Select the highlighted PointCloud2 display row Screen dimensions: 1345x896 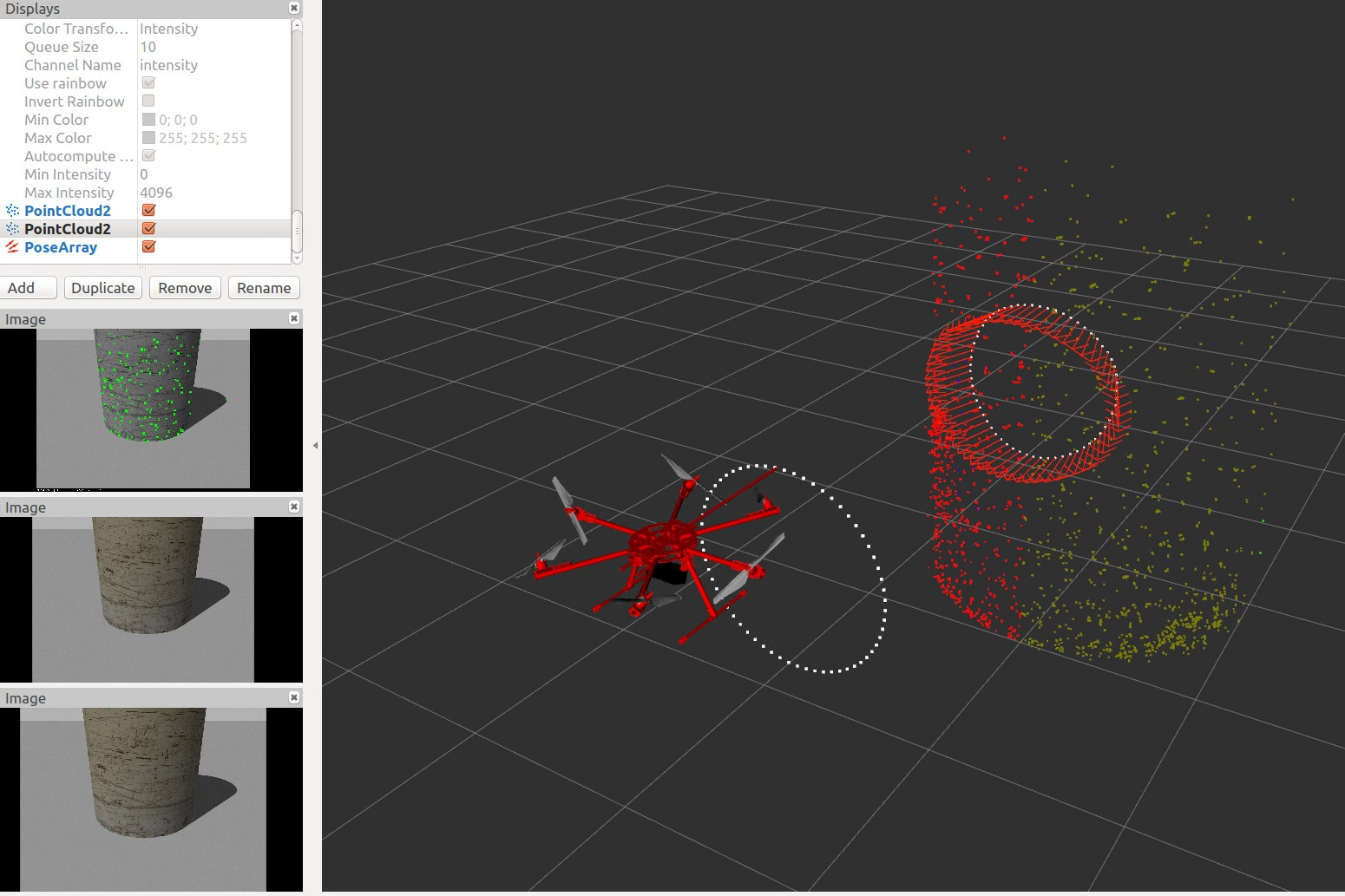146,229
